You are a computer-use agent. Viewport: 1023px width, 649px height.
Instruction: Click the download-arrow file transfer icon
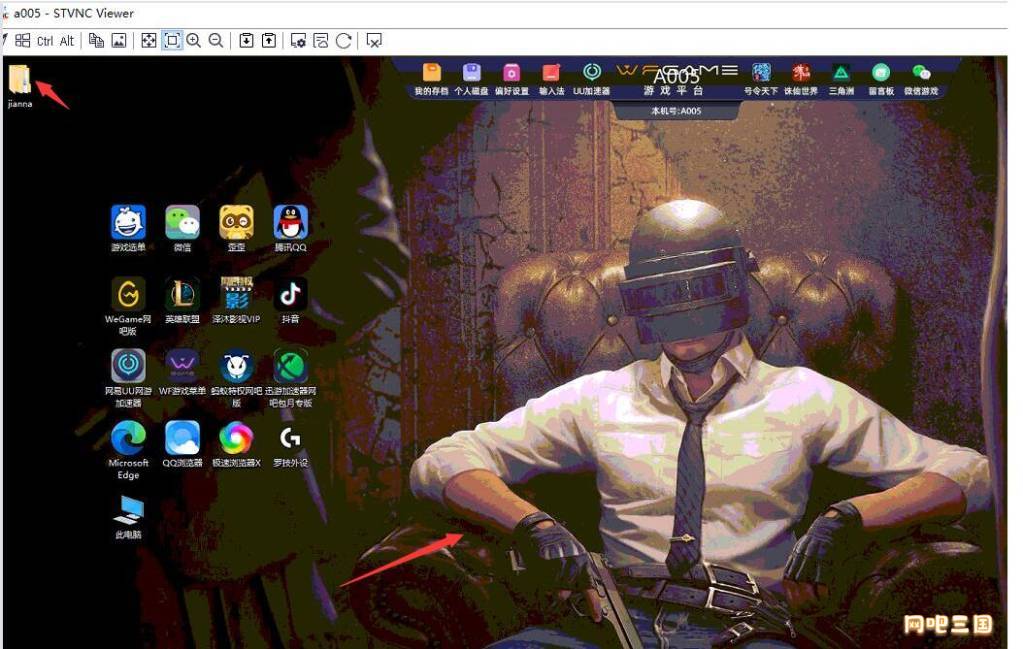(246, 40)
